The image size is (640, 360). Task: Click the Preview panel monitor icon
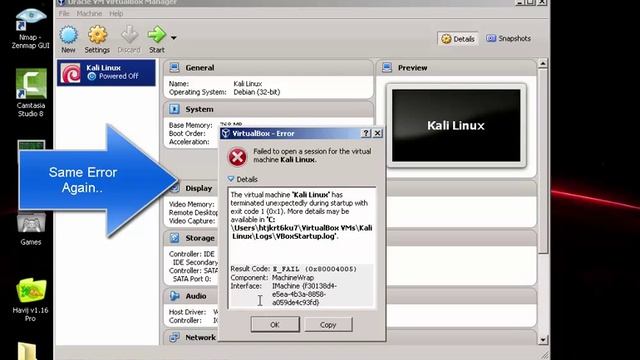387,68
